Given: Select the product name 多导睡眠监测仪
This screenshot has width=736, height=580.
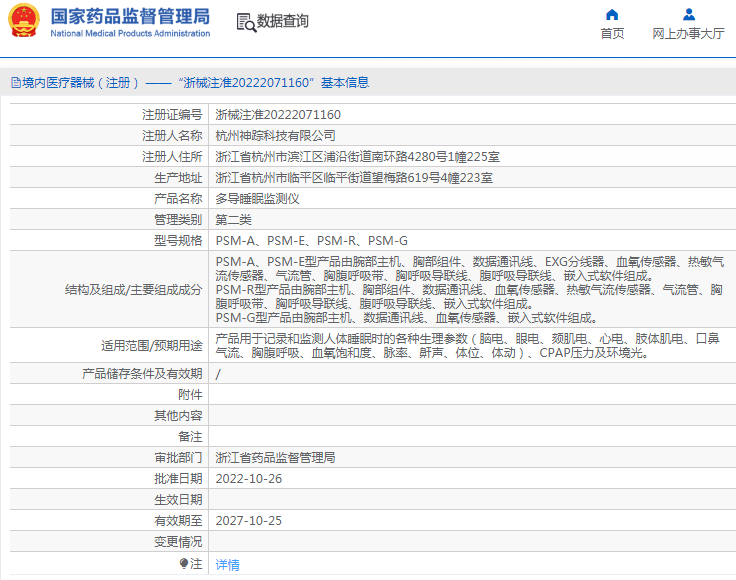Looking at the screenshot, I should pos(257,199).
